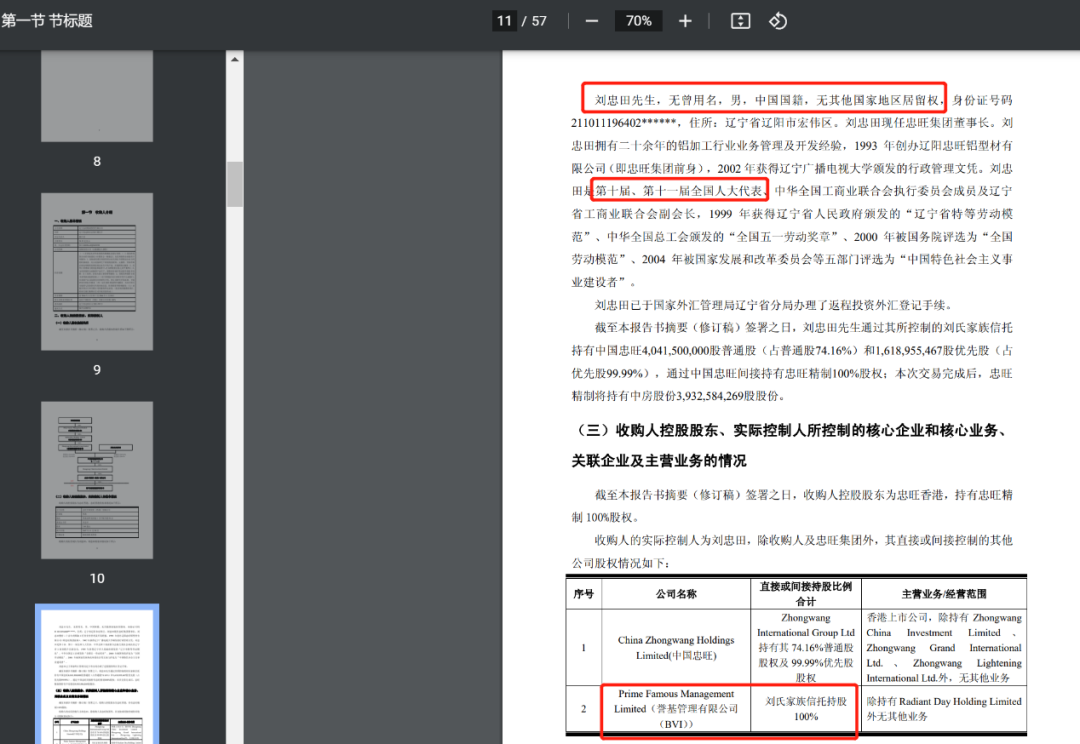Open page 10 thumbnail
Image resolution: width=1080 pixels, height=744 pixels.
[97, 480]
